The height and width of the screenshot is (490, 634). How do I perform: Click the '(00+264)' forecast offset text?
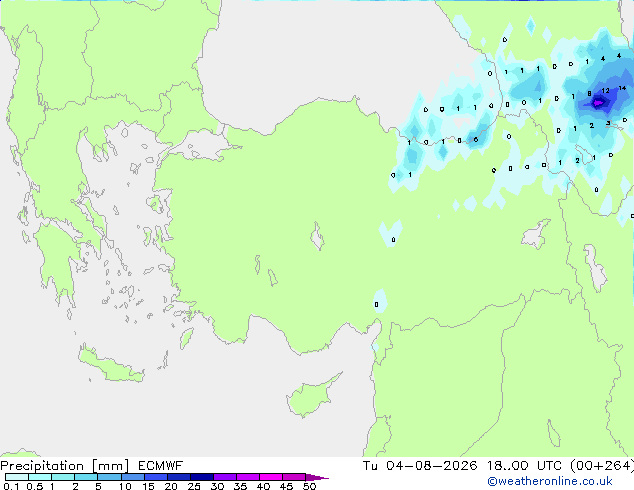tap(602, 466)
